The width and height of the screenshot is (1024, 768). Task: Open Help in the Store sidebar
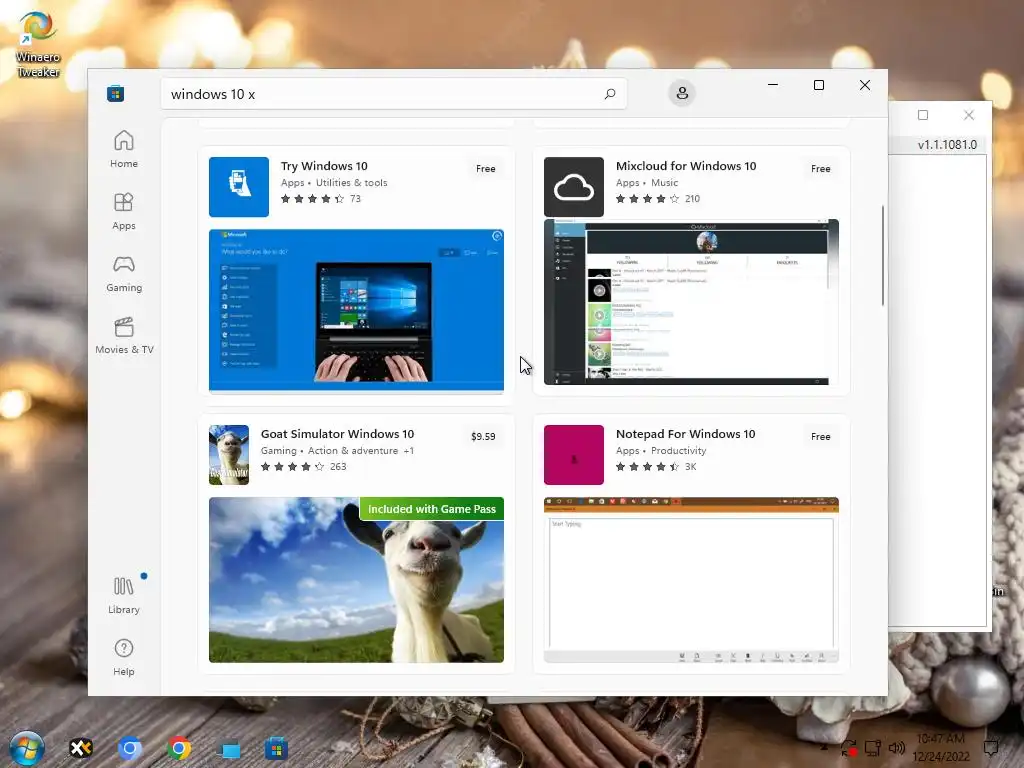[x=123, y=658]
